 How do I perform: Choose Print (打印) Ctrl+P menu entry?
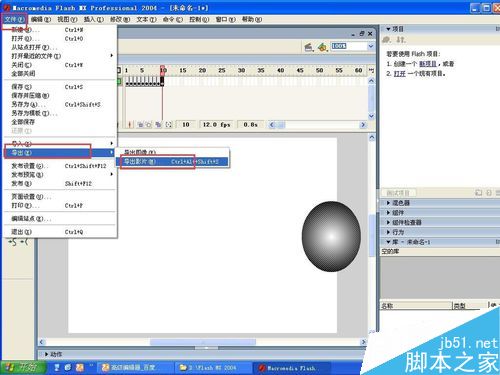point(59,206)
